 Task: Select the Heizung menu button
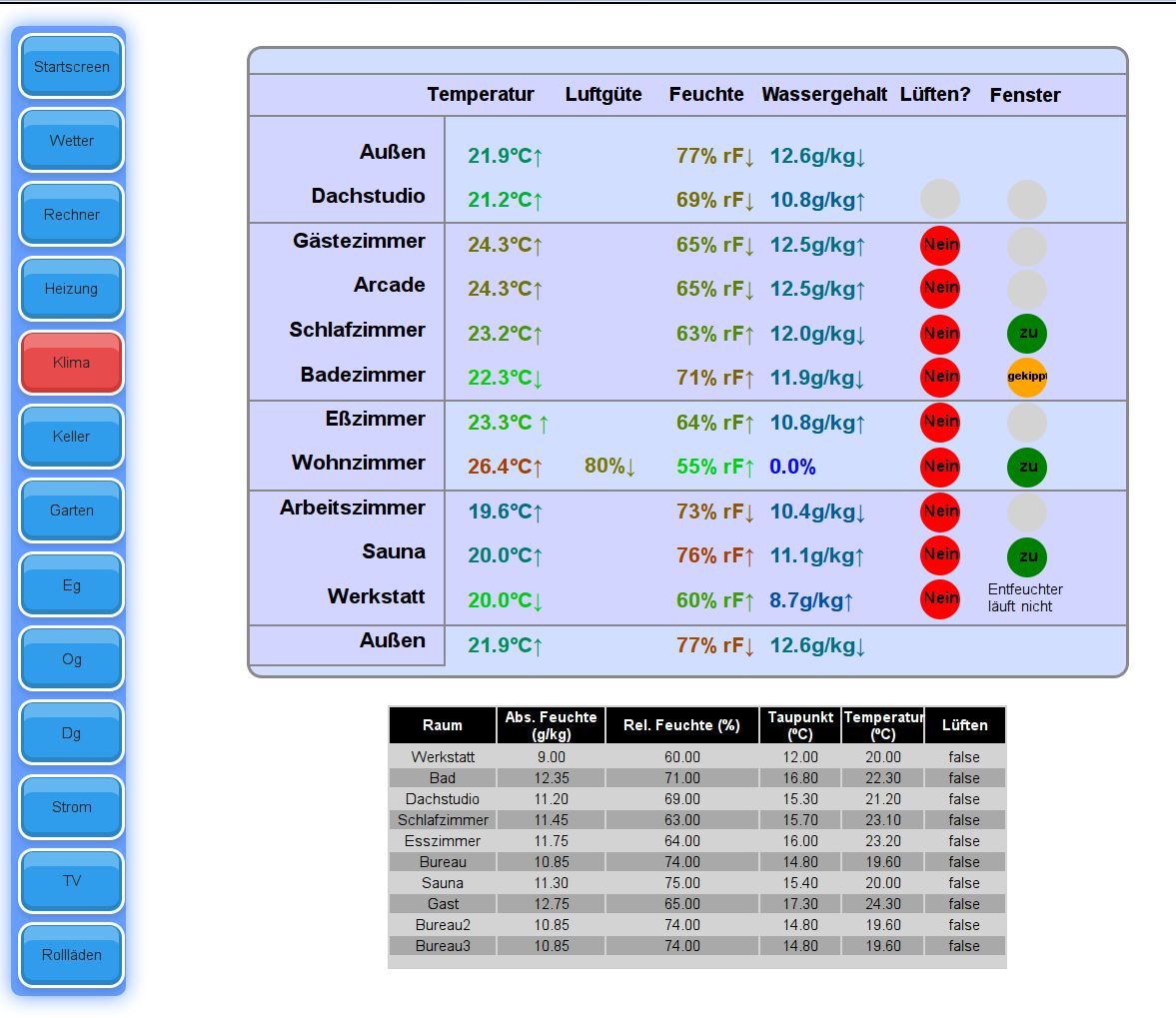(71, 289)
